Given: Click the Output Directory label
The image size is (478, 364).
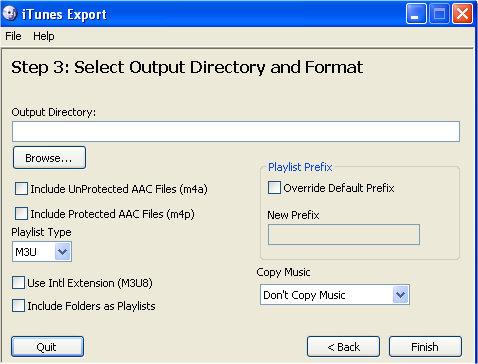Looking at the screenshot, I should (54, 112).
